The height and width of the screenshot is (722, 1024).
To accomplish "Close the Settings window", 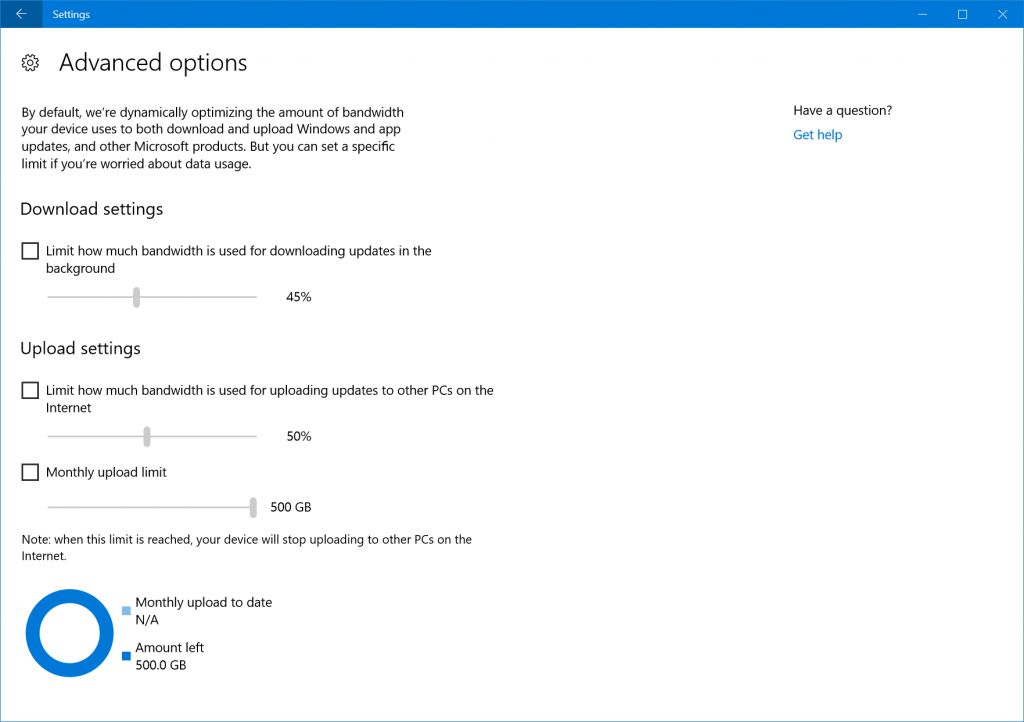I will (1002, 14).
